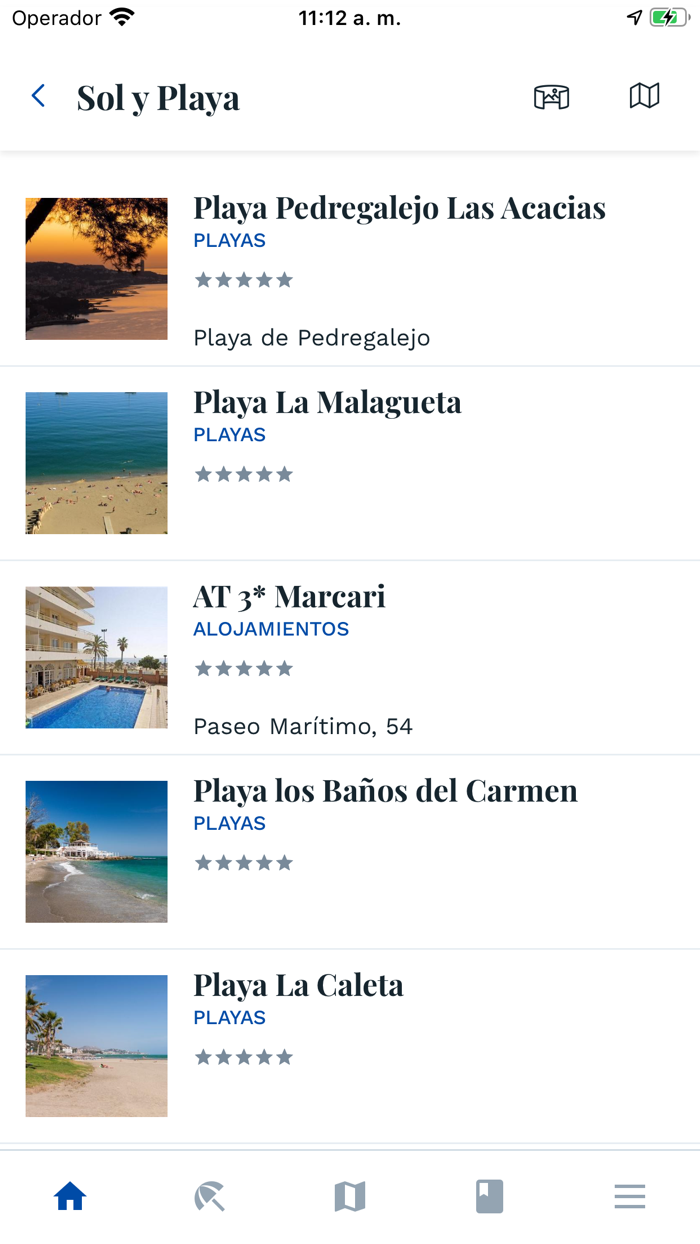Screen dimensions: 700x1244
Task: Open Playa los Baños del Carmen listing
Action: [x=385, y=790]
